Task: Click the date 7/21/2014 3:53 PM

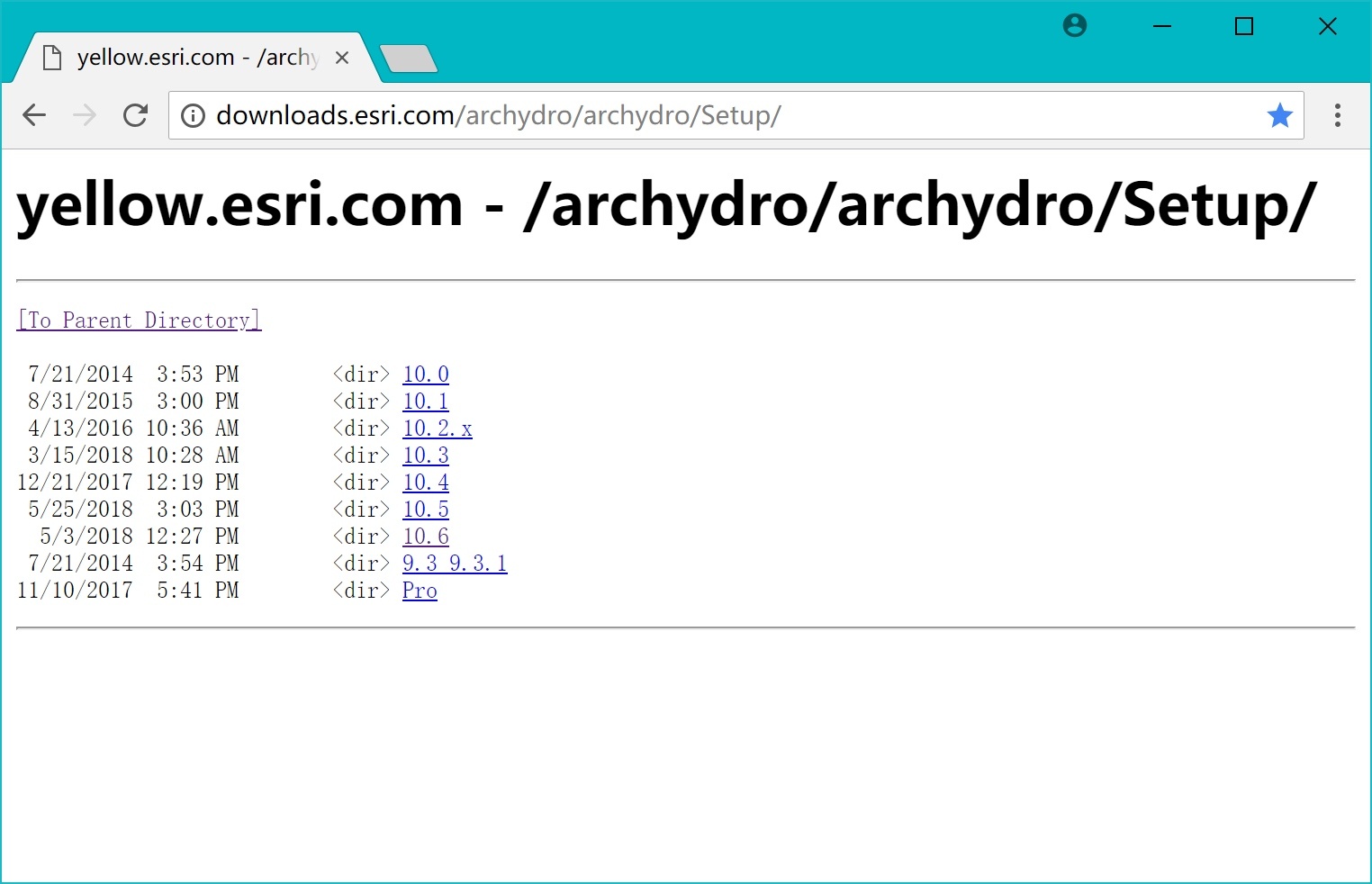Action: point(133,374)
